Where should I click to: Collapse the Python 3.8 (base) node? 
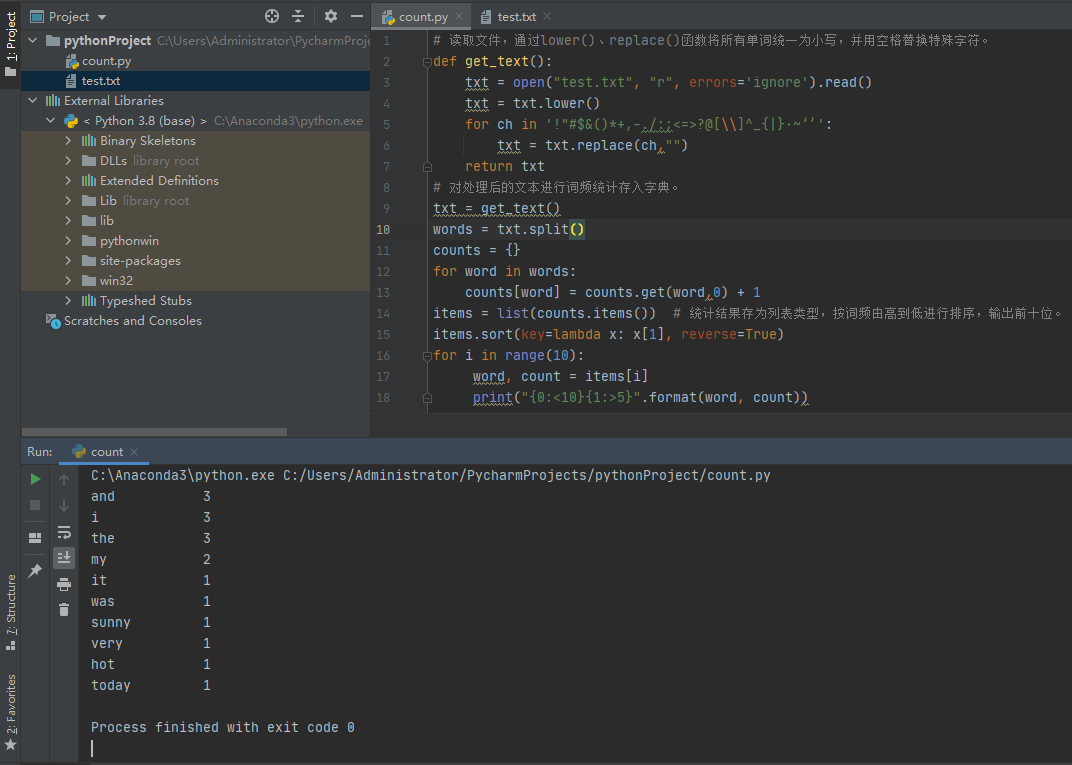51,121
